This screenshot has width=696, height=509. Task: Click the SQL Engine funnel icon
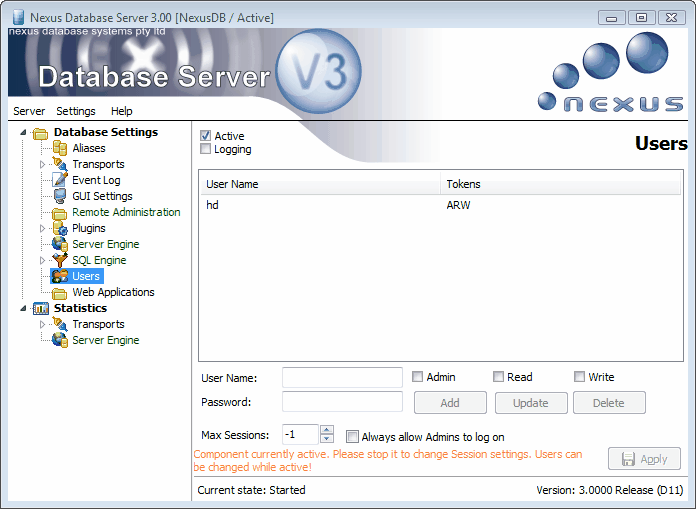(x=60, y=260)
